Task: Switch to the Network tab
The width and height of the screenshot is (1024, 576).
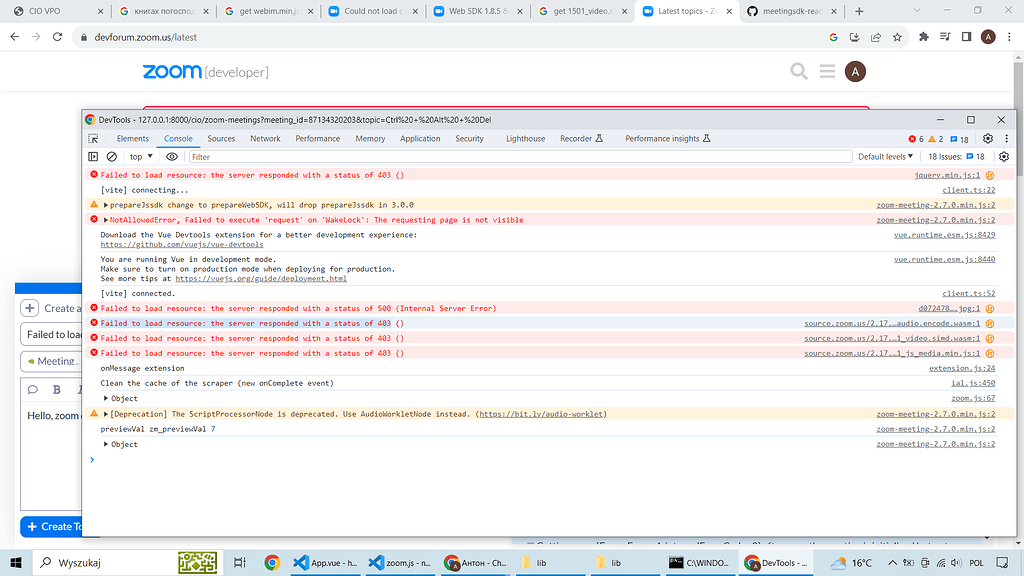Action: tap(265, 139)
